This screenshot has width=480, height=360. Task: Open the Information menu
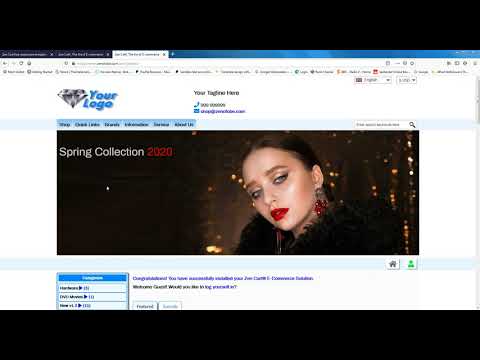136,124
